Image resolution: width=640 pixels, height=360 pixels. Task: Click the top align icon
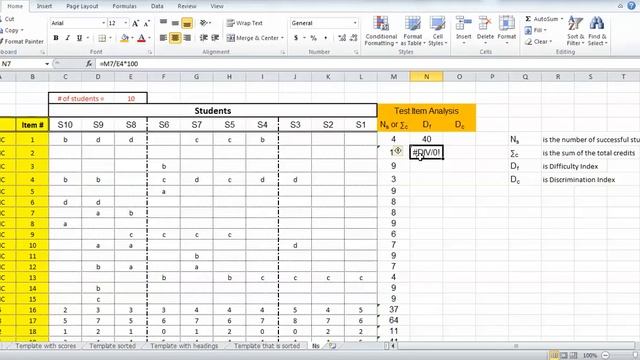[x=163, y=23]
